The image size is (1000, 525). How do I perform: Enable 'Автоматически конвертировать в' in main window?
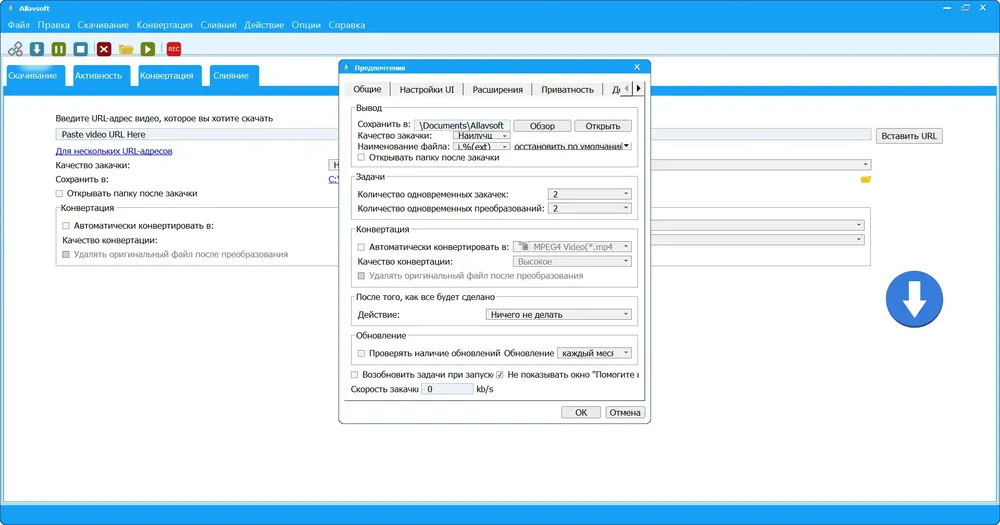(66, 226)
